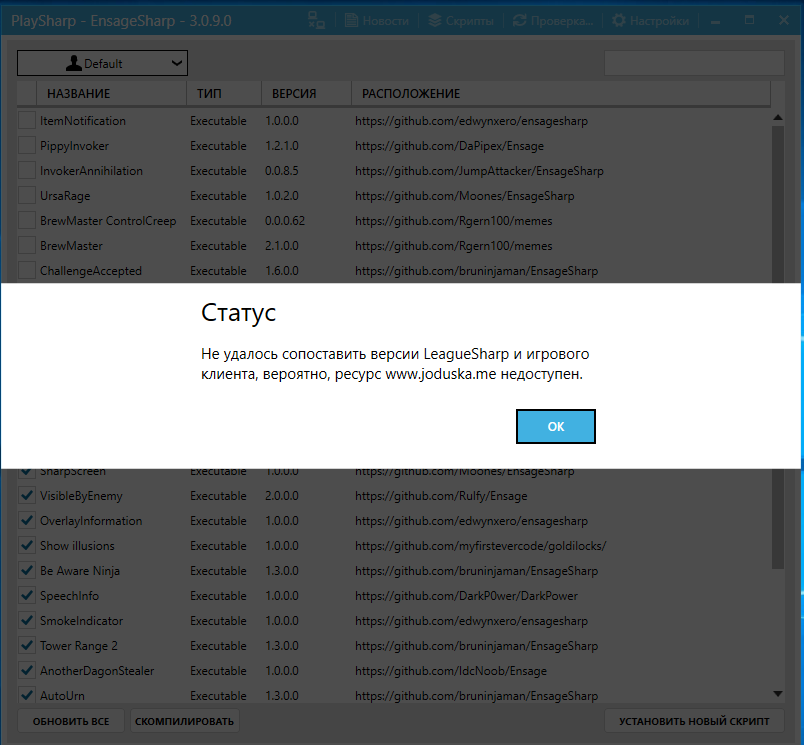
Task: Click the scrollbar up arrow
Action: point(778,117)
